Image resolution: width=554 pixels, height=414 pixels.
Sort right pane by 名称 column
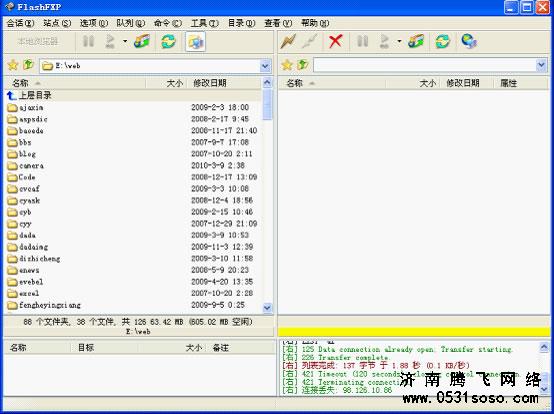coord(332,83)
